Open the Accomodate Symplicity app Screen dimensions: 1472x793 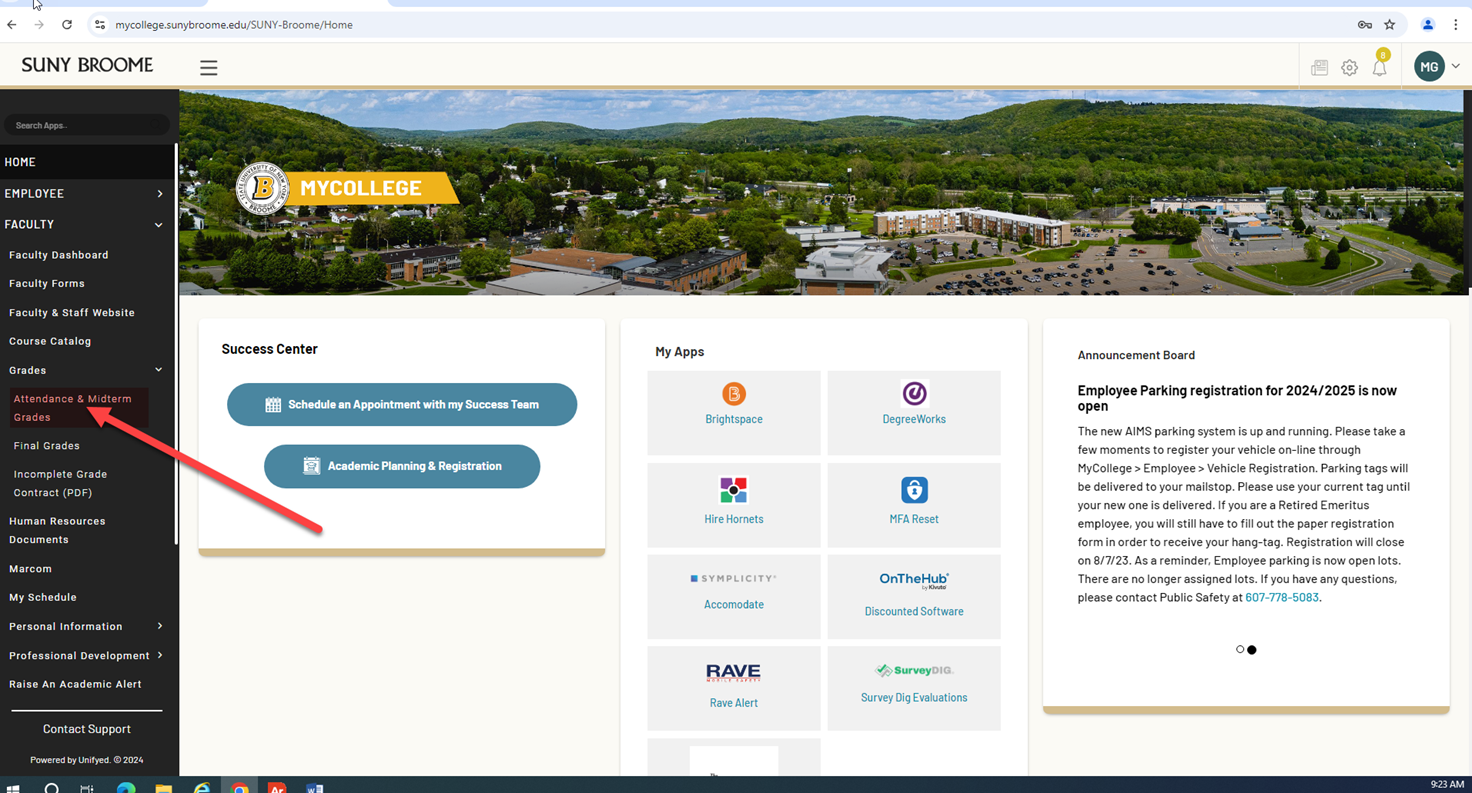coord(733,590)
